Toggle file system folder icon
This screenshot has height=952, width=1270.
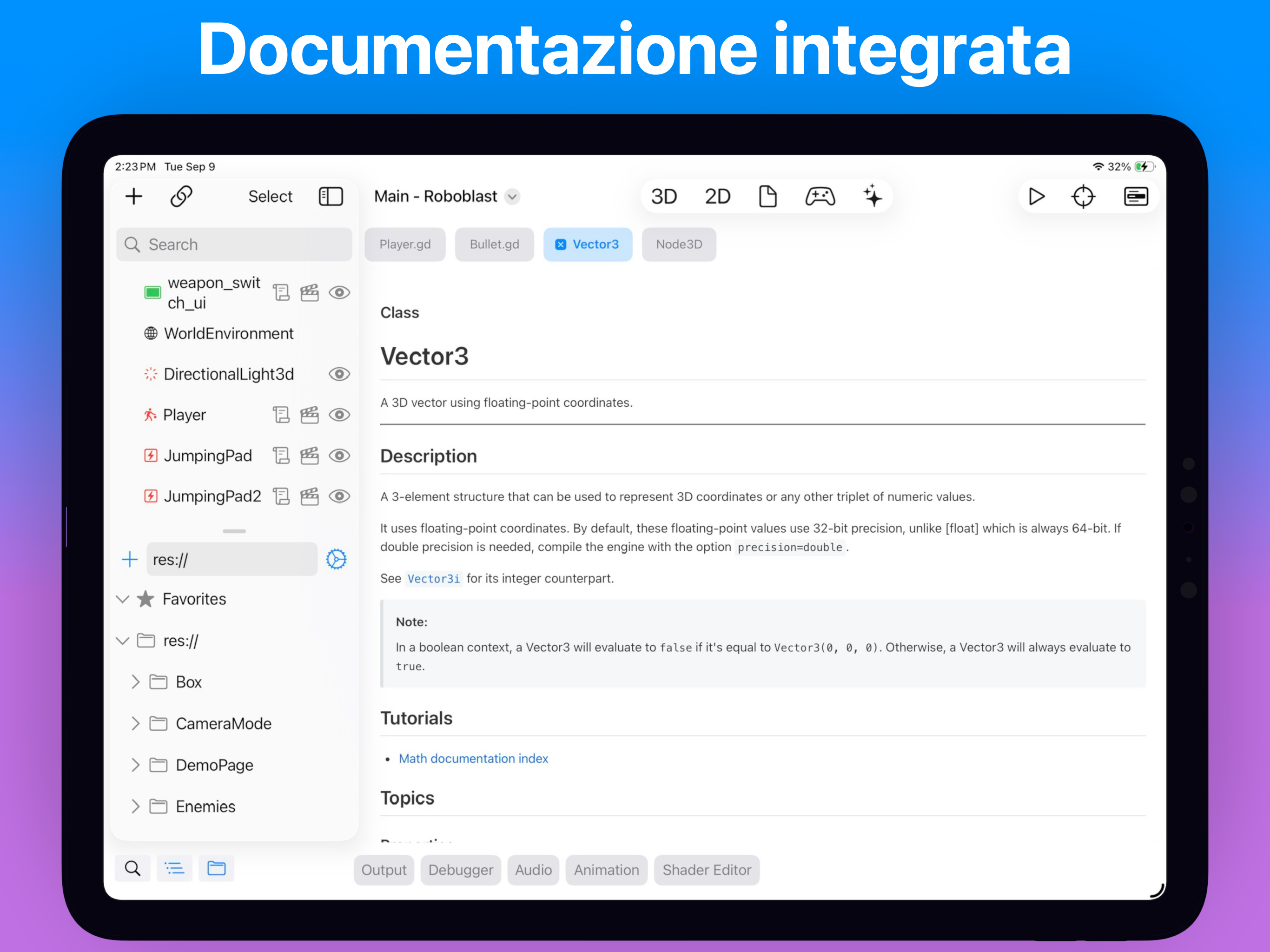click(x=217, y=868)
